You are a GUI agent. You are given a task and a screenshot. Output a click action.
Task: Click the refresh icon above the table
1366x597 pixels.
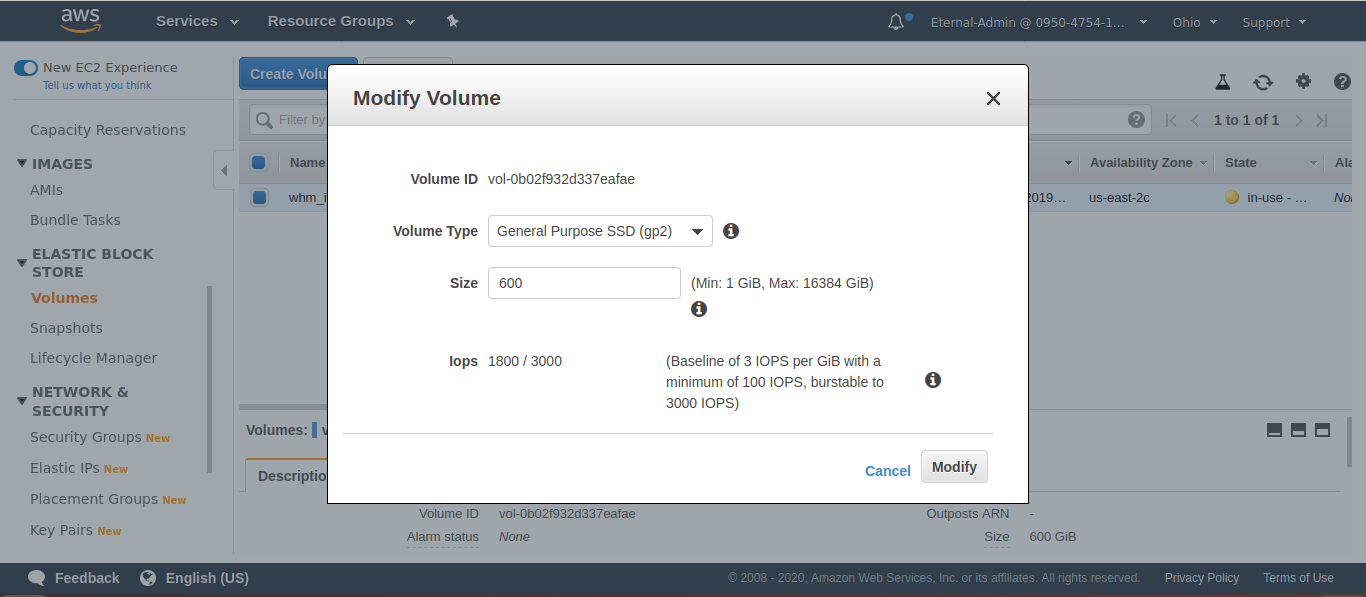1263,82
